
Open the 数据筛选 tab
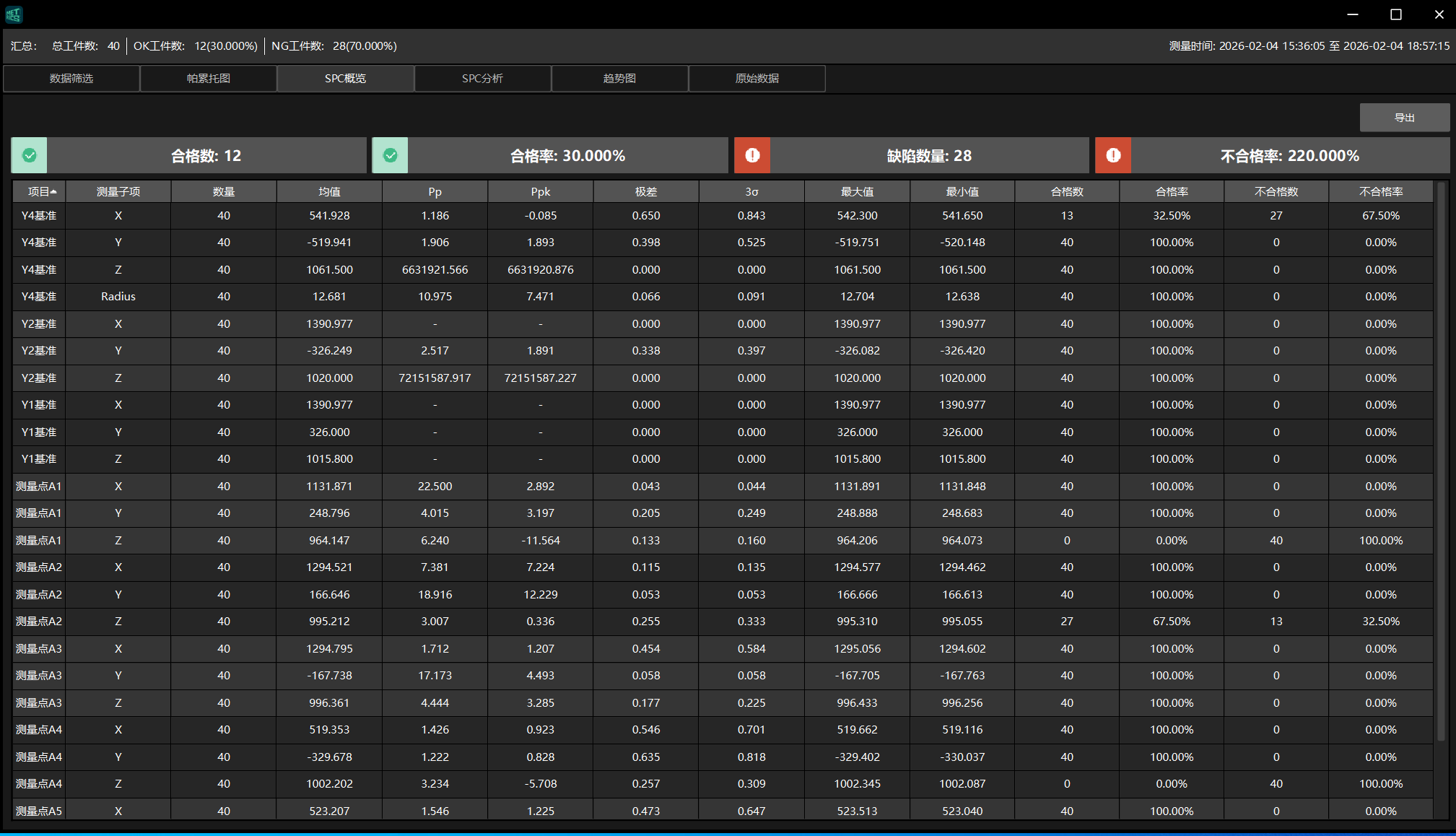pos(71,78)
